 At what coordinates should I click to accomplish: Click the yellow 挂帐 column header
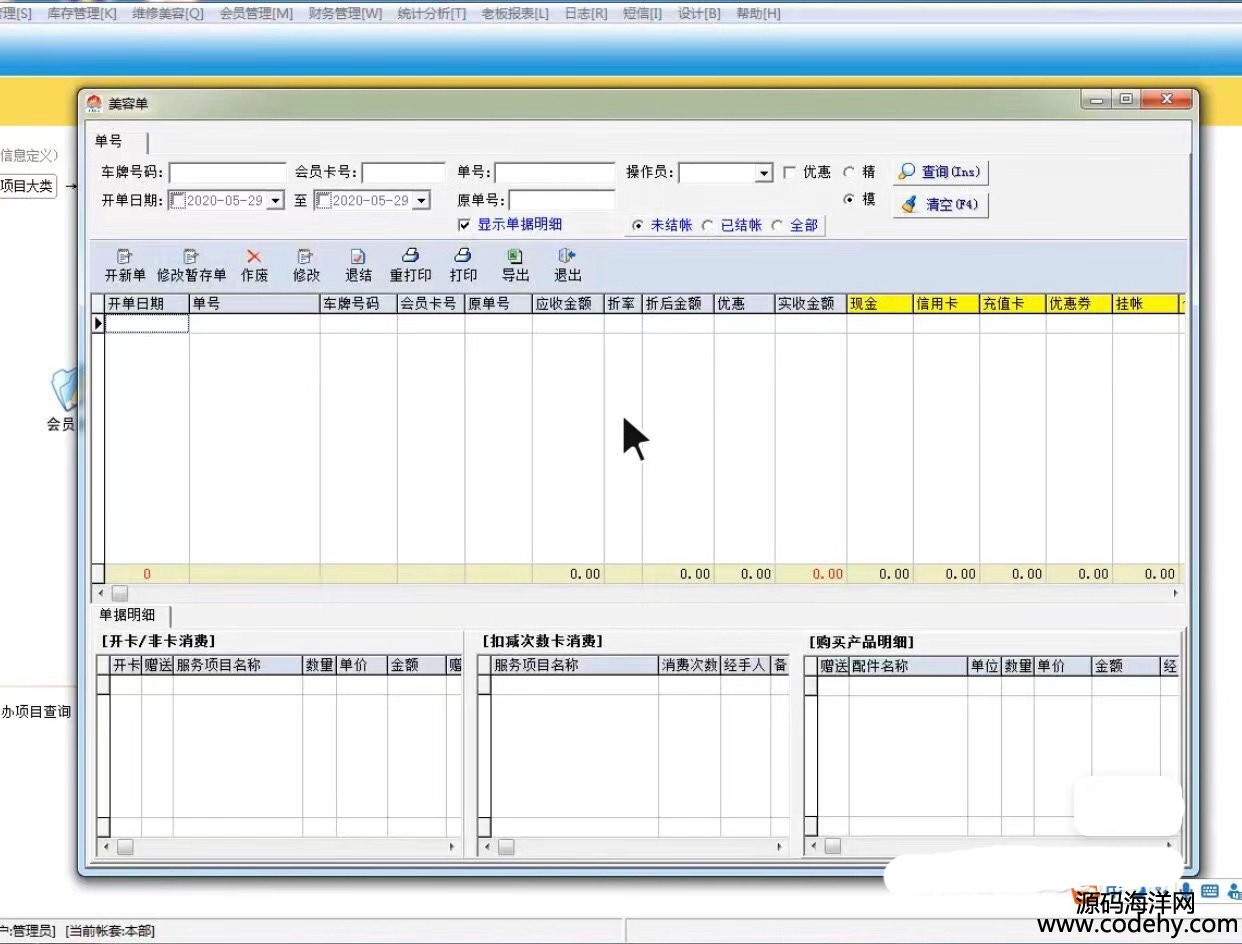(1146, 304)
